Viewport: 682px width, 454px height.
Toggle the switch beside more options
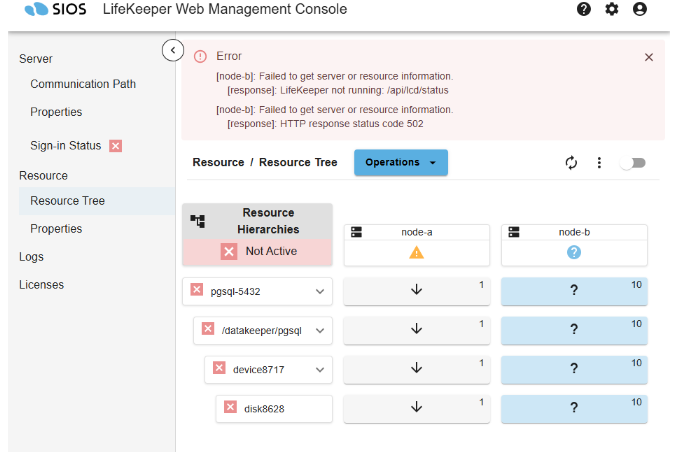pos(632,163)
